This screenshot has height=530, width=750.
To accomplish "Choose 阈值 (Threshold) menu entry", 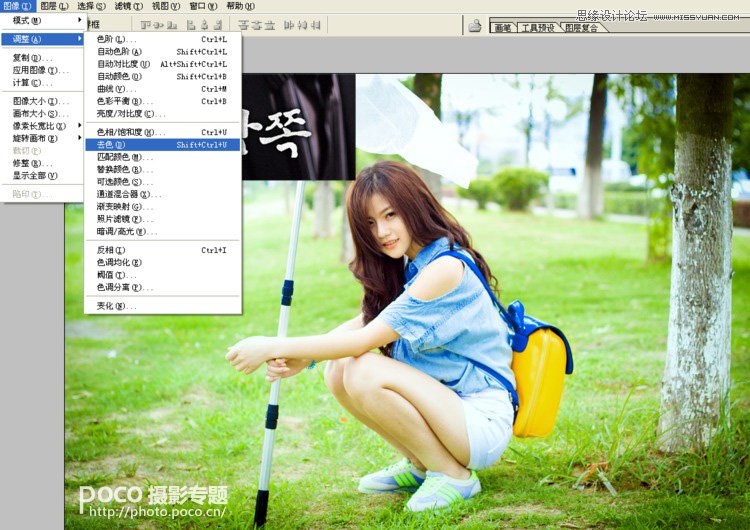I will pos(163,275).
